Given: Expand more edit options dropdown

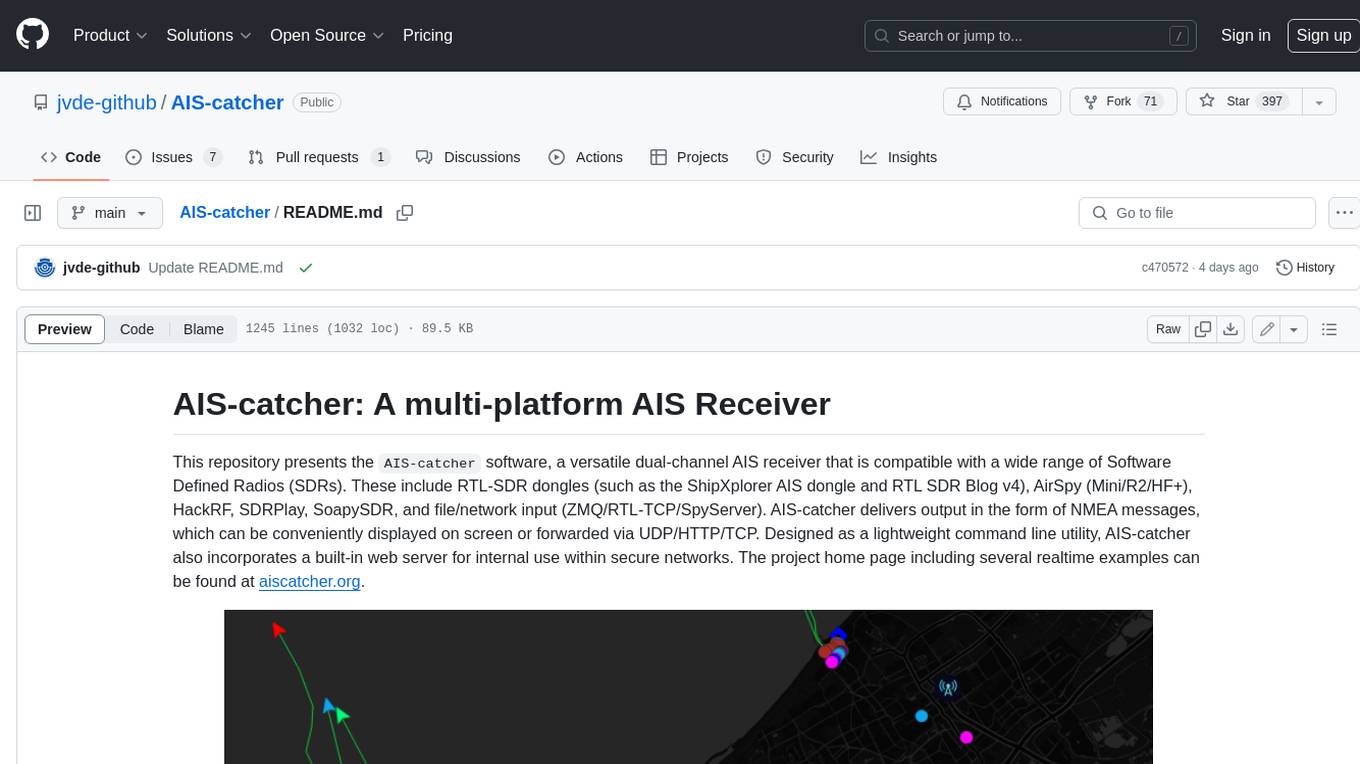Looking at the screenshot, I should pyautogui.click(x=1294, y=329).
